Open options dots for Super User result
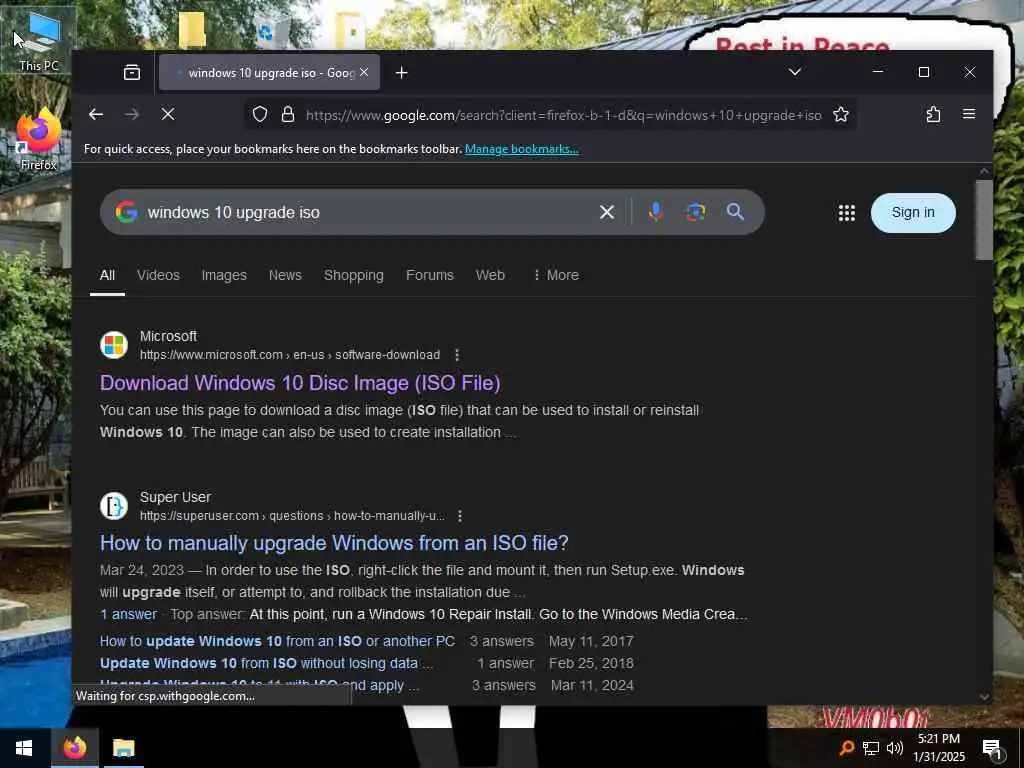 (x=460, y=516)
